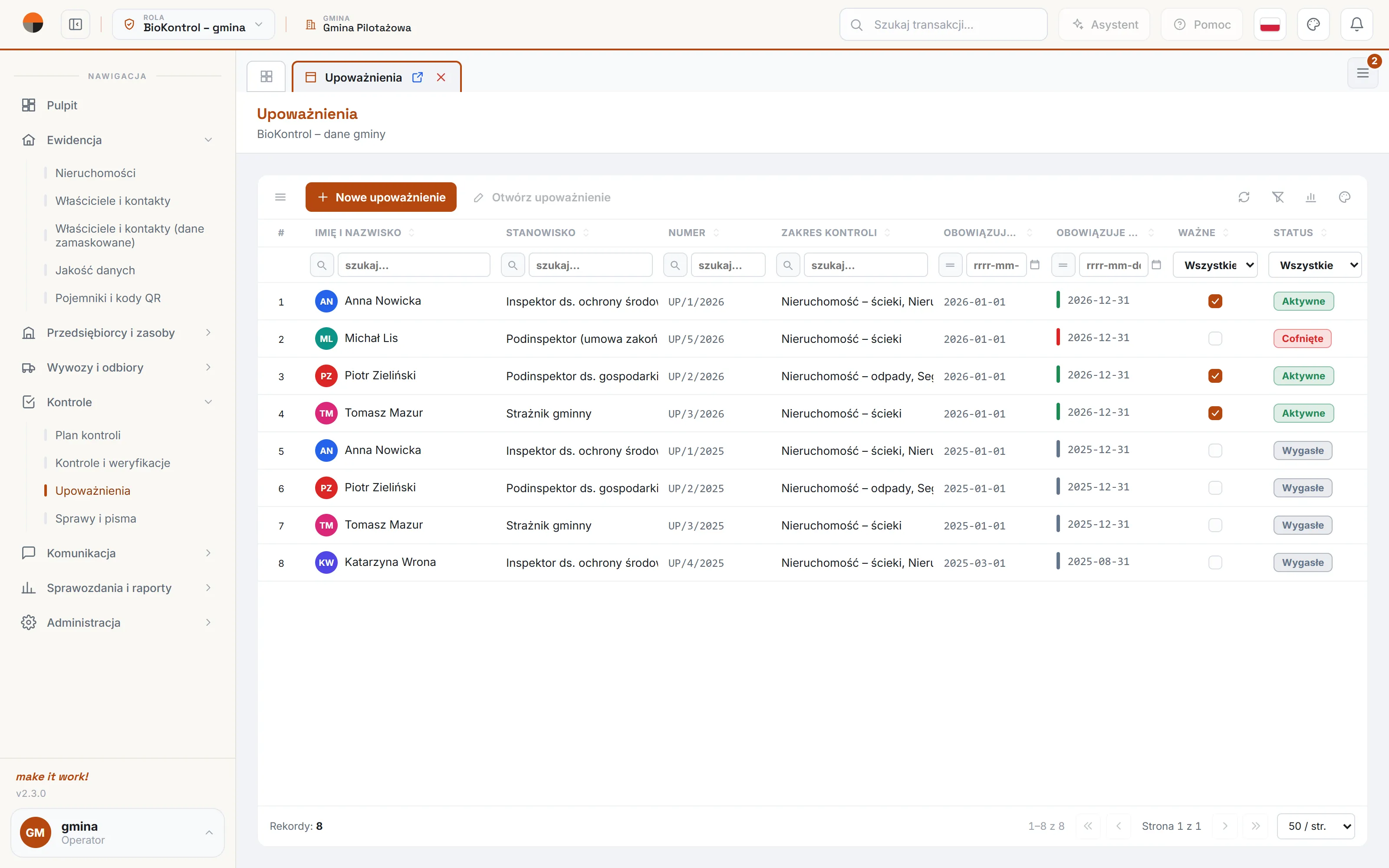Focus the Szukaj transakcji search field
The width and height of the screenshot is (1389, 868).
click(944, 24)
